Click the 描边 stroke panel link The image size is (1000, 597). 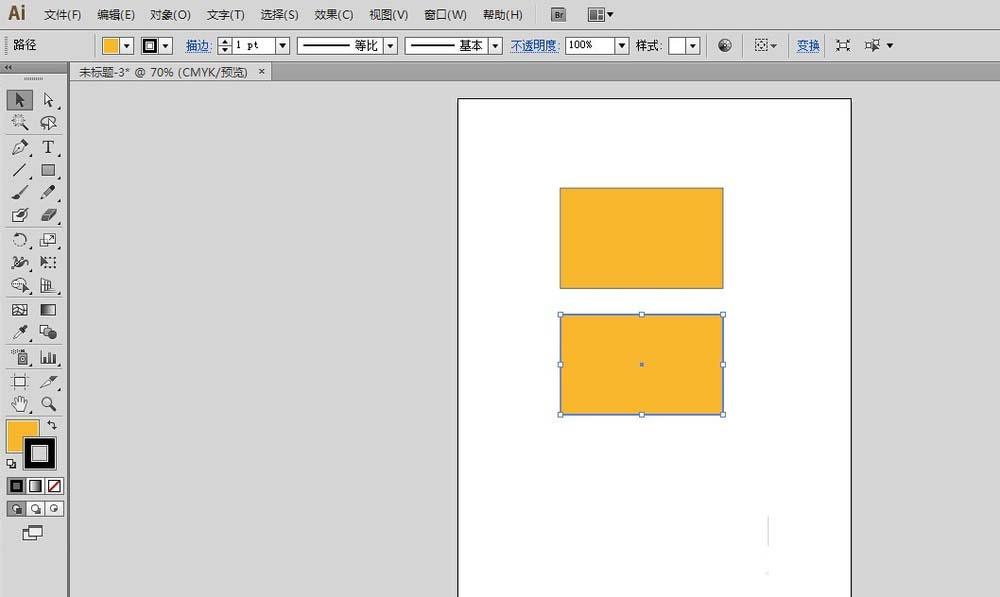point(198,46)
